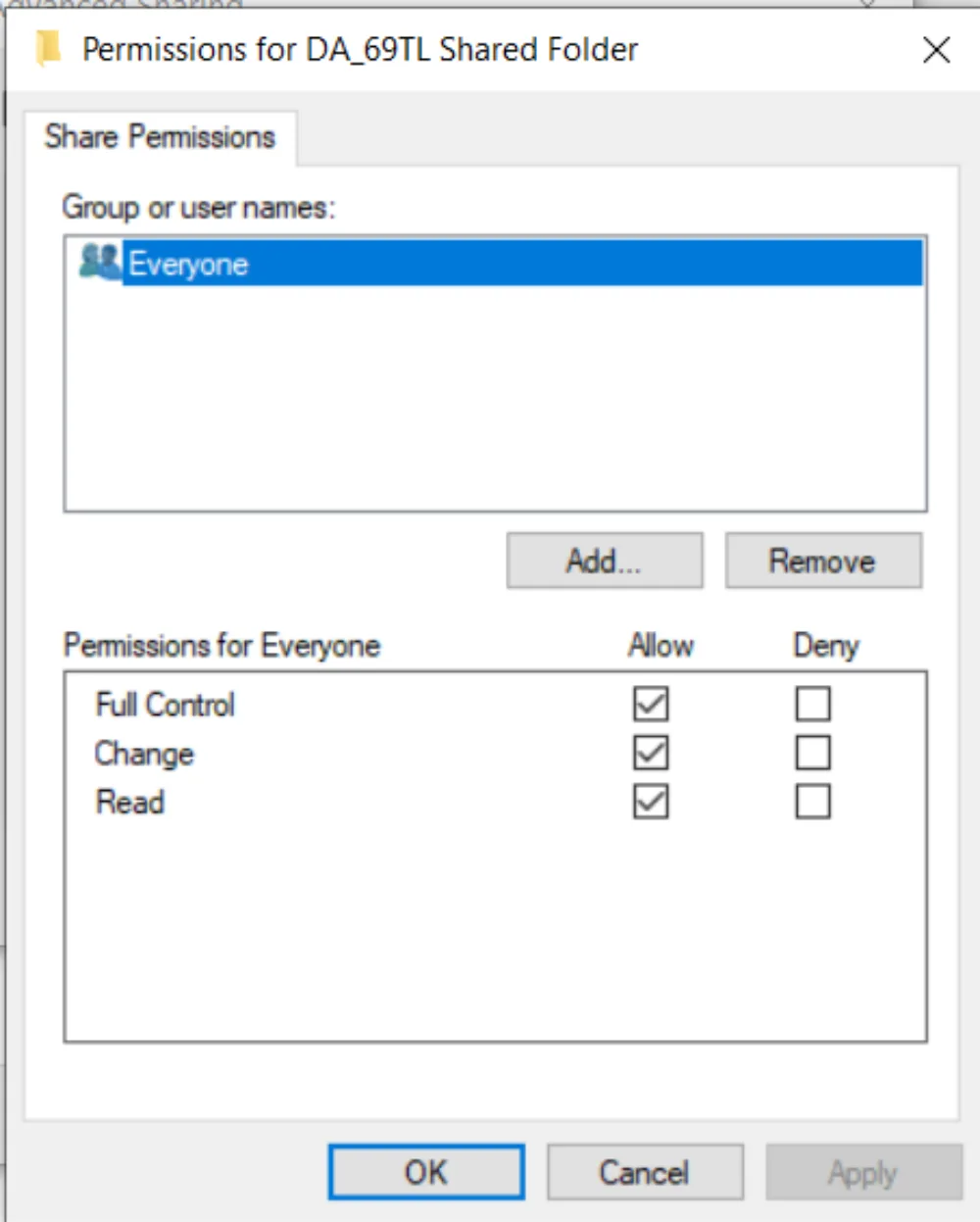Viewport: 980px width, 1222px height.
Task: Click the Change permission row label
Action: 144,754
